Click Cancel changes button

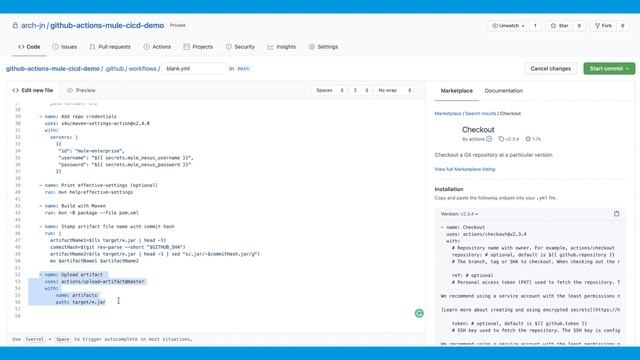pyautogui.click(x=550, y=69)
